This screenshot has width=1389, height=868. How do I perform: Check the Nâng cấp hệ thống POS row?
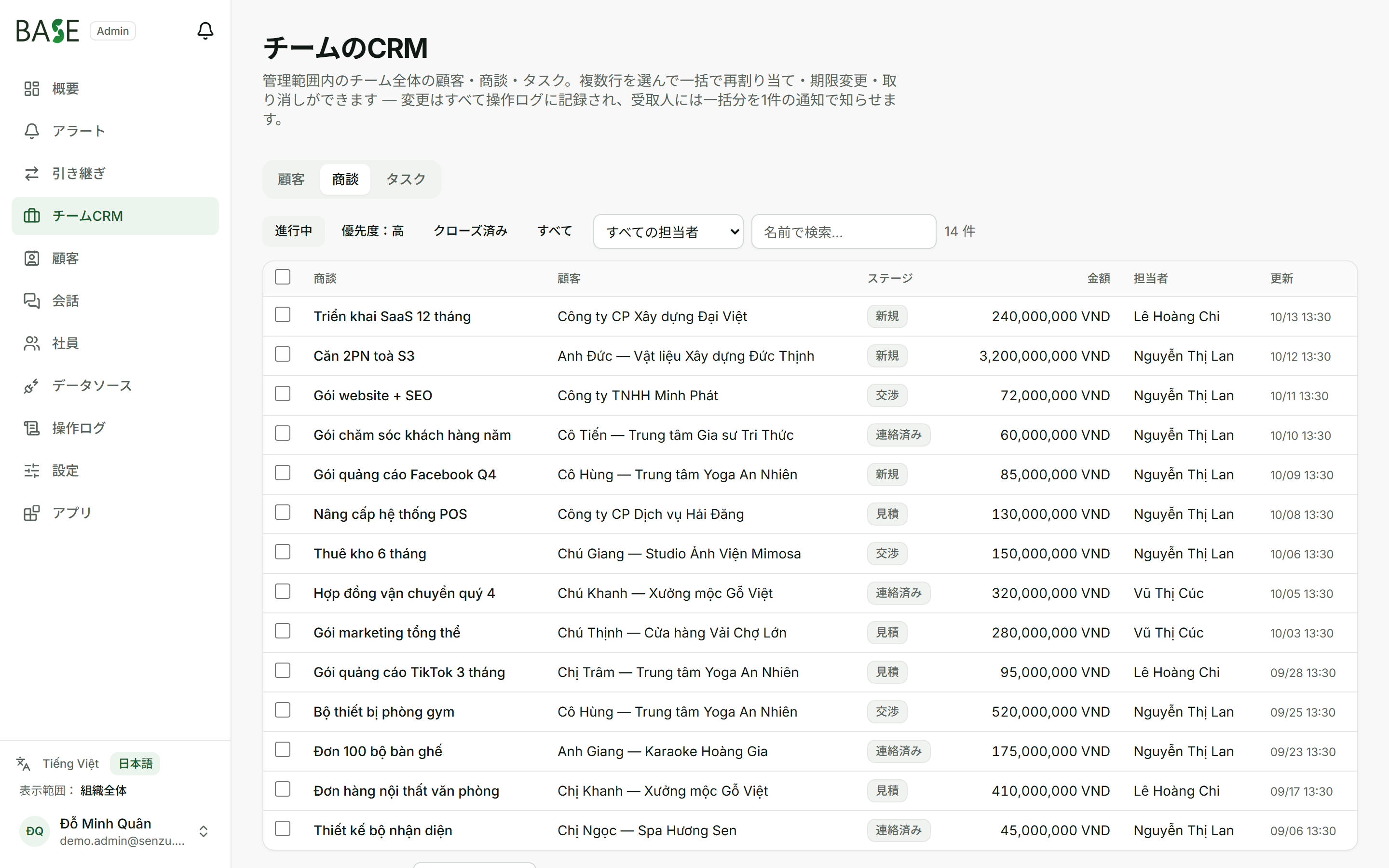(283, 512)
